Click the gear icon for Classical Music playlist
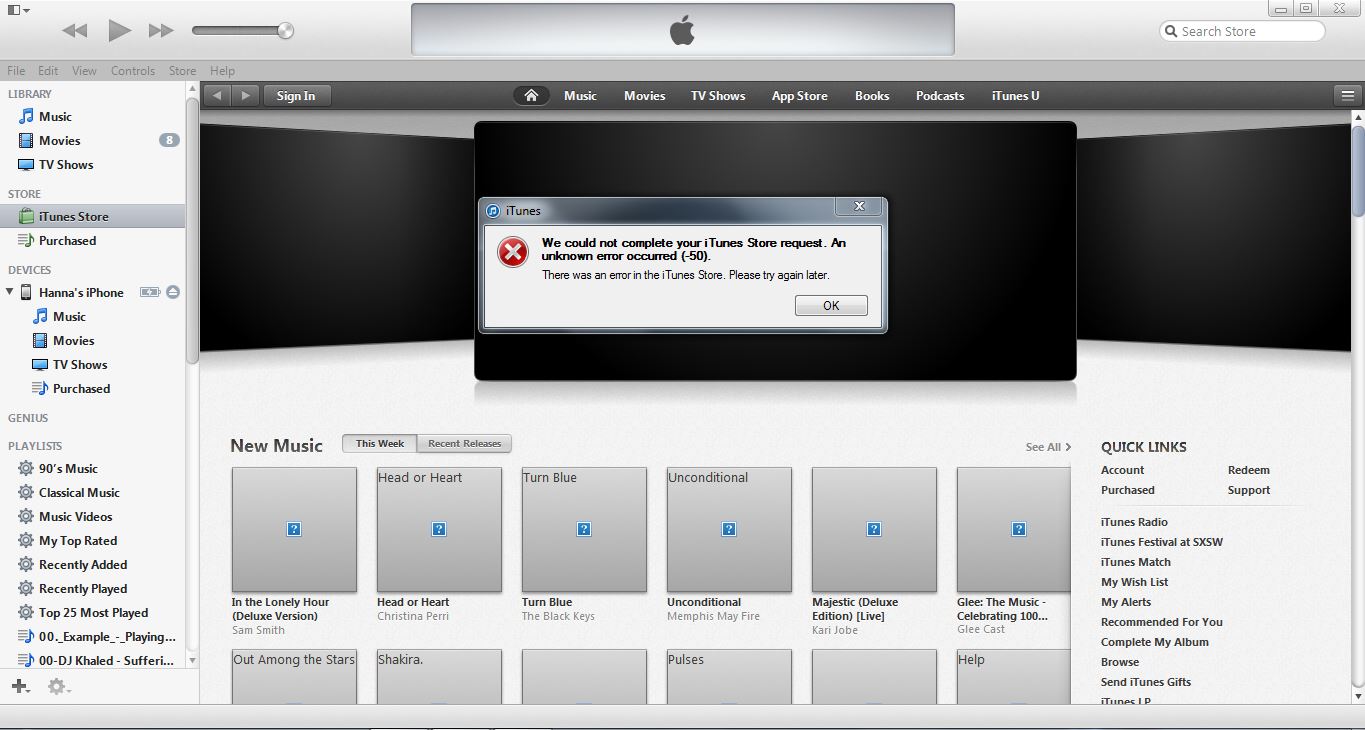This screenshot has width=1365, height=730. (x=26, y=493)
